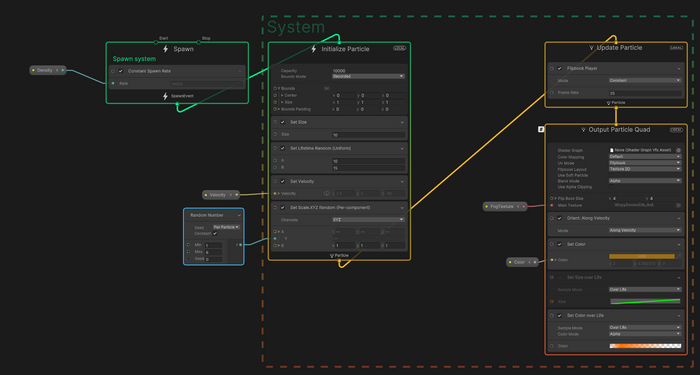700x375 pixels.
Task: Toggle the Constant checkbox in Random Number
Action: point(215,233)
